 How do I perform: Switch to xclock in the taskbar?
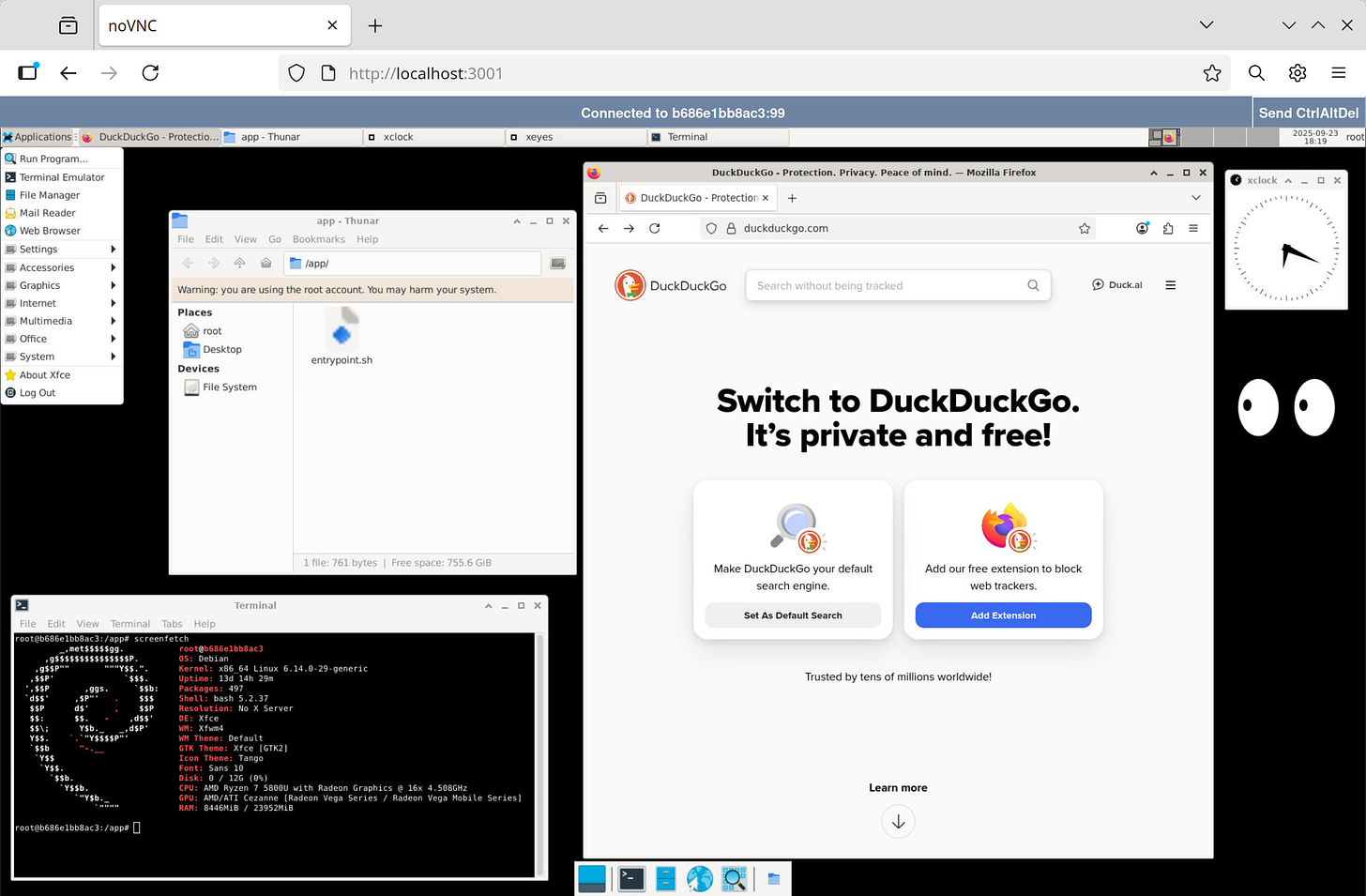point(433,137)
